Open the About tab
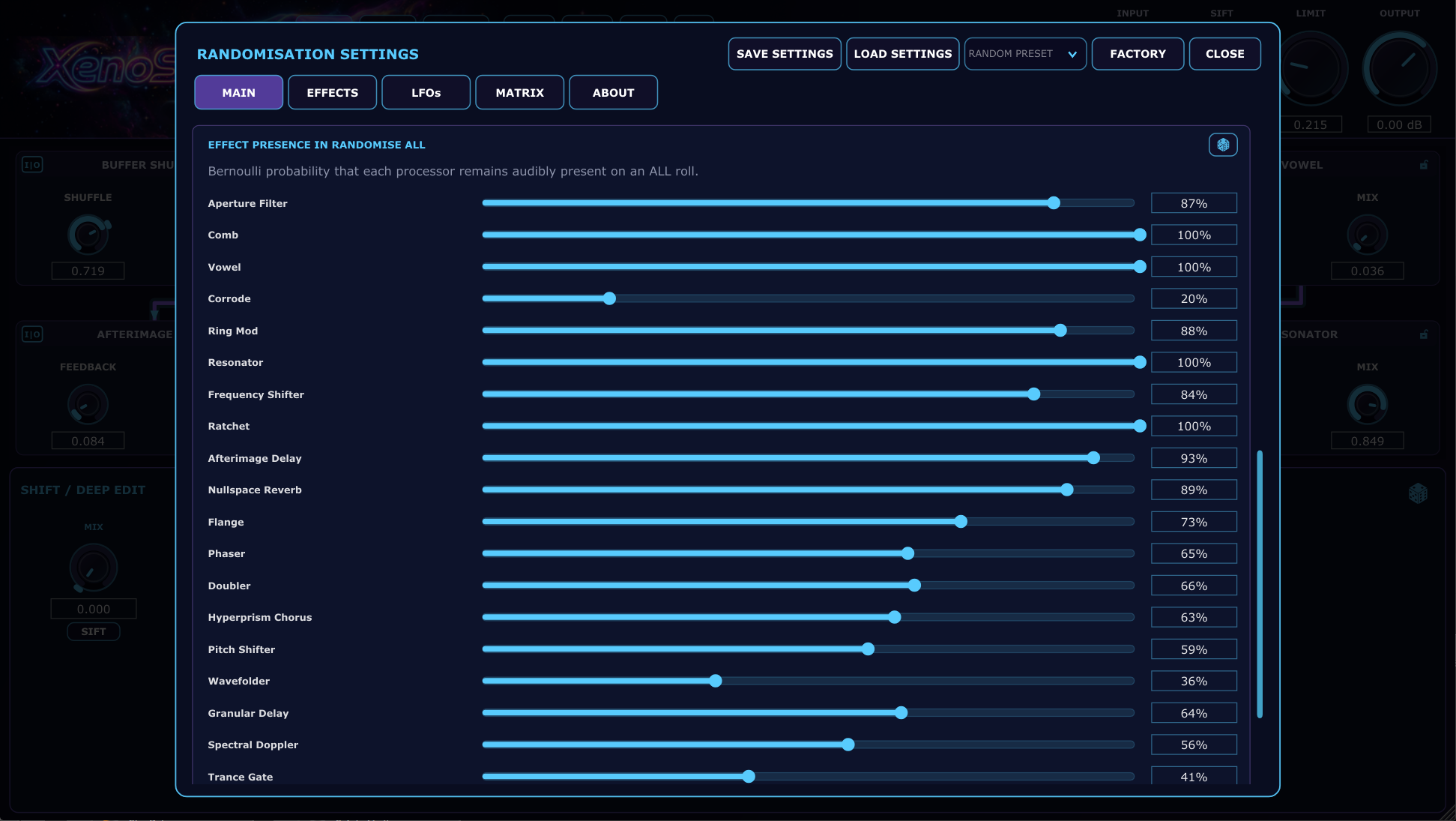 [613, 92]
